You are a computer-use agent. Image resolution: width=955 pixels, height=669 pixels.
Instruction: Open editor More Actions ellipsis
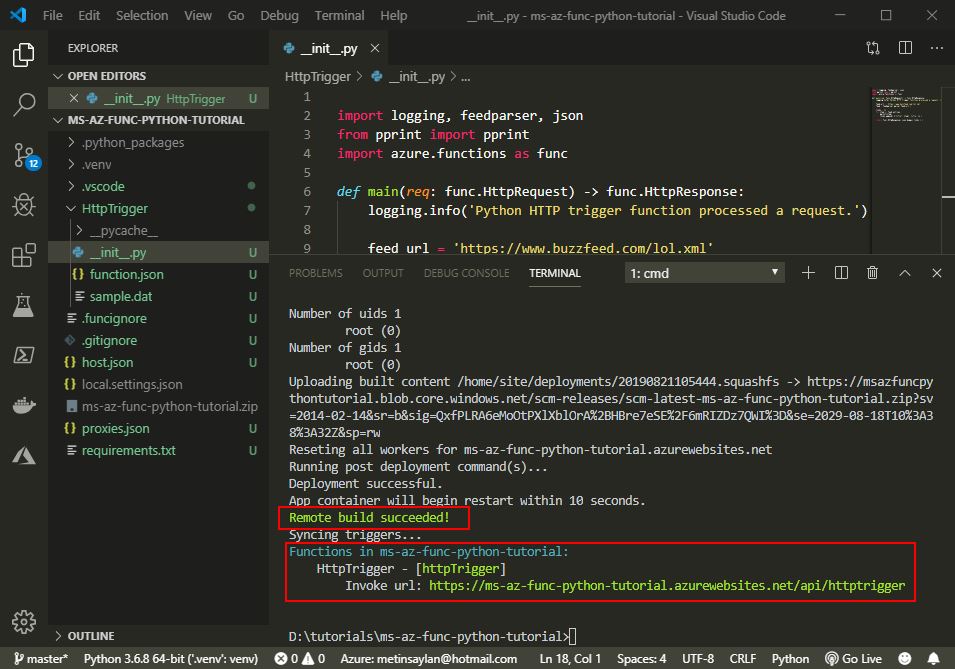pyautogui.click(x=937, y=48)
